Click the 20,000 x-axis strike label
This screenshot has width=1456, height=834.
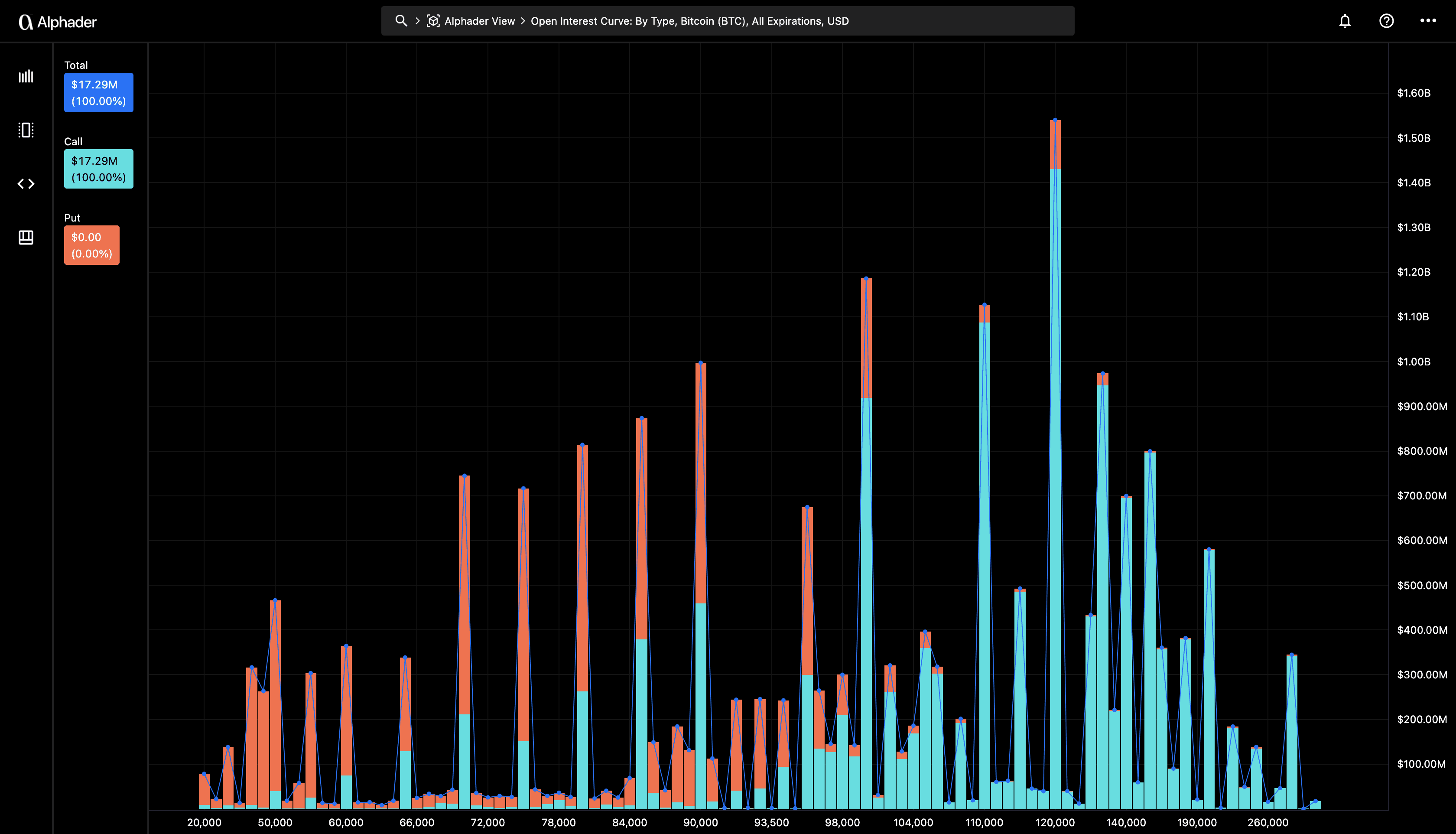click(x=204, y=823)
